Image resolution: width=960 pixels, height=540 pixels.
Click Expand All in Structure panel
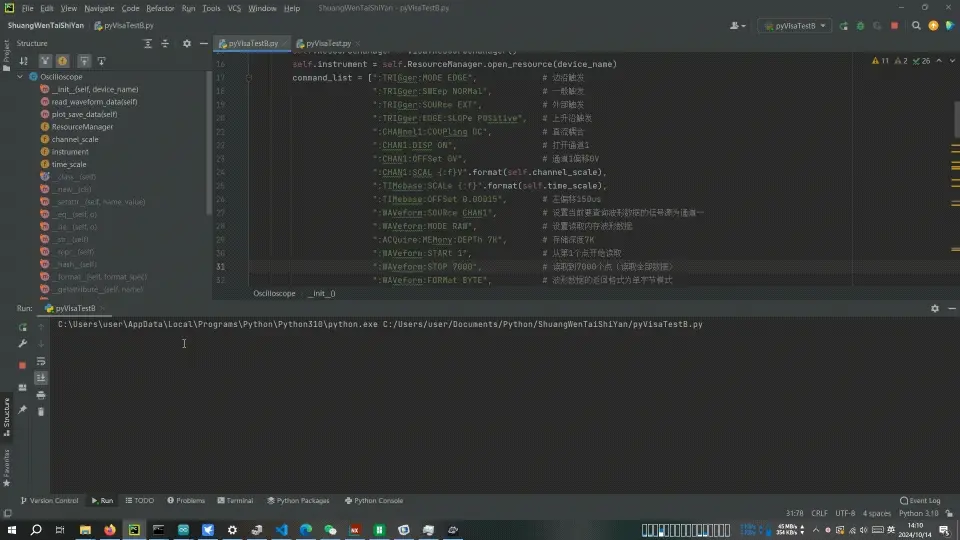(x=148, y=43)
